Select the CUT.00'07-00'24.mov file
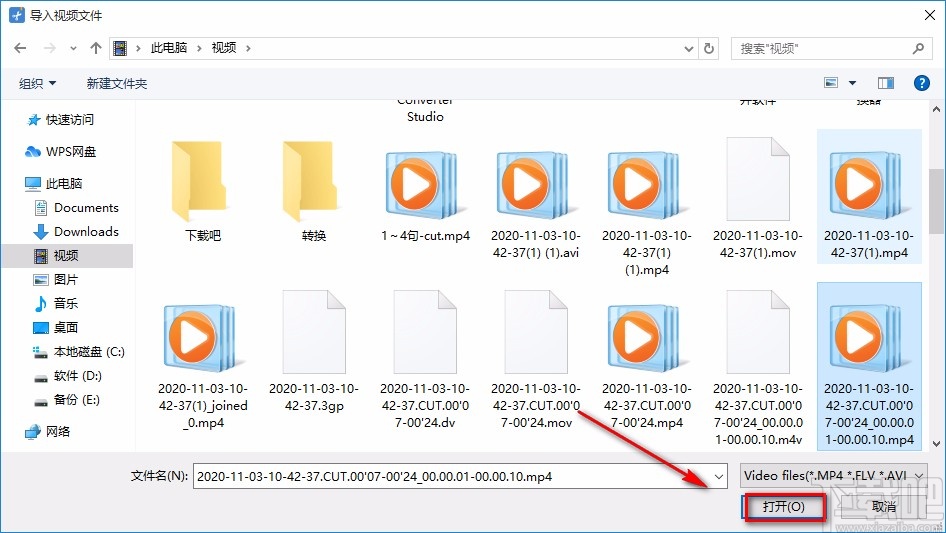Viewport: 946px width, 533px height. (536, 359)
